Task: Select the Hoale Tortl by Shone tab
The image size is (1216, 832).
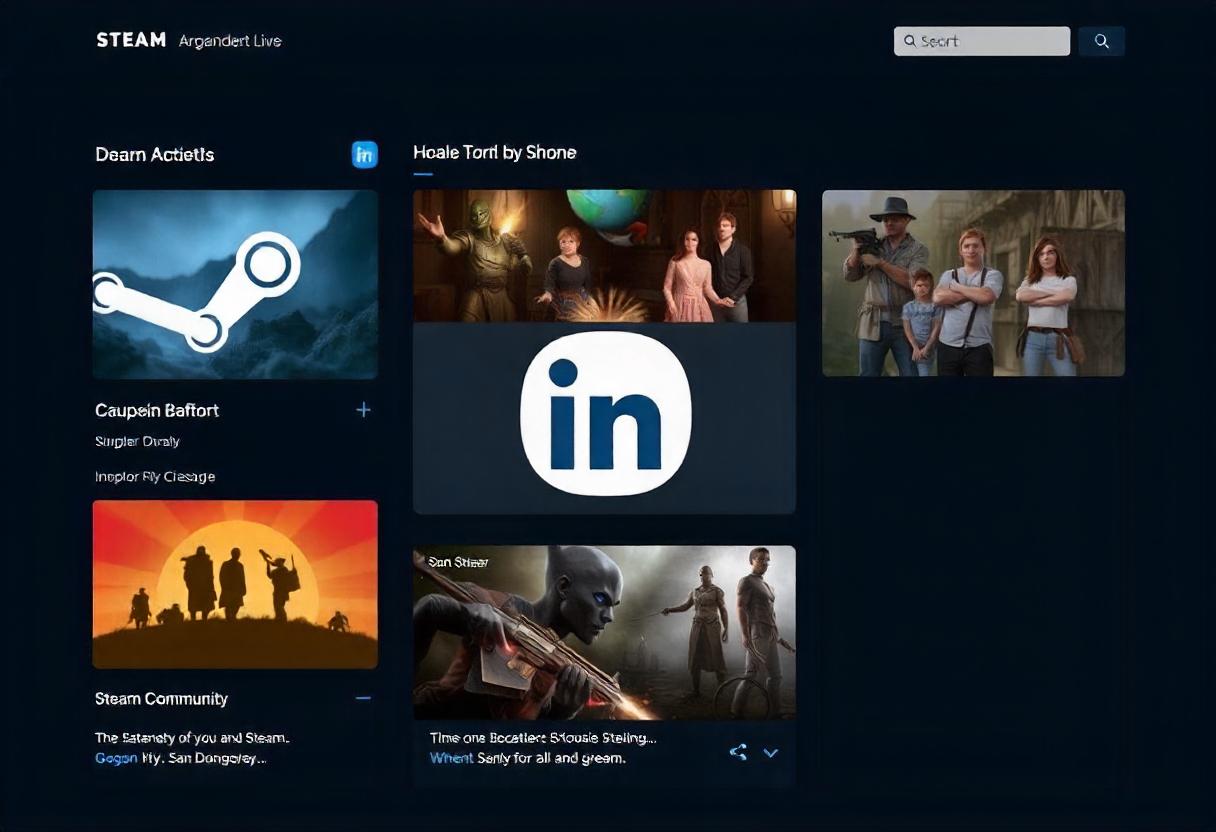Action: tap(494, 153)
